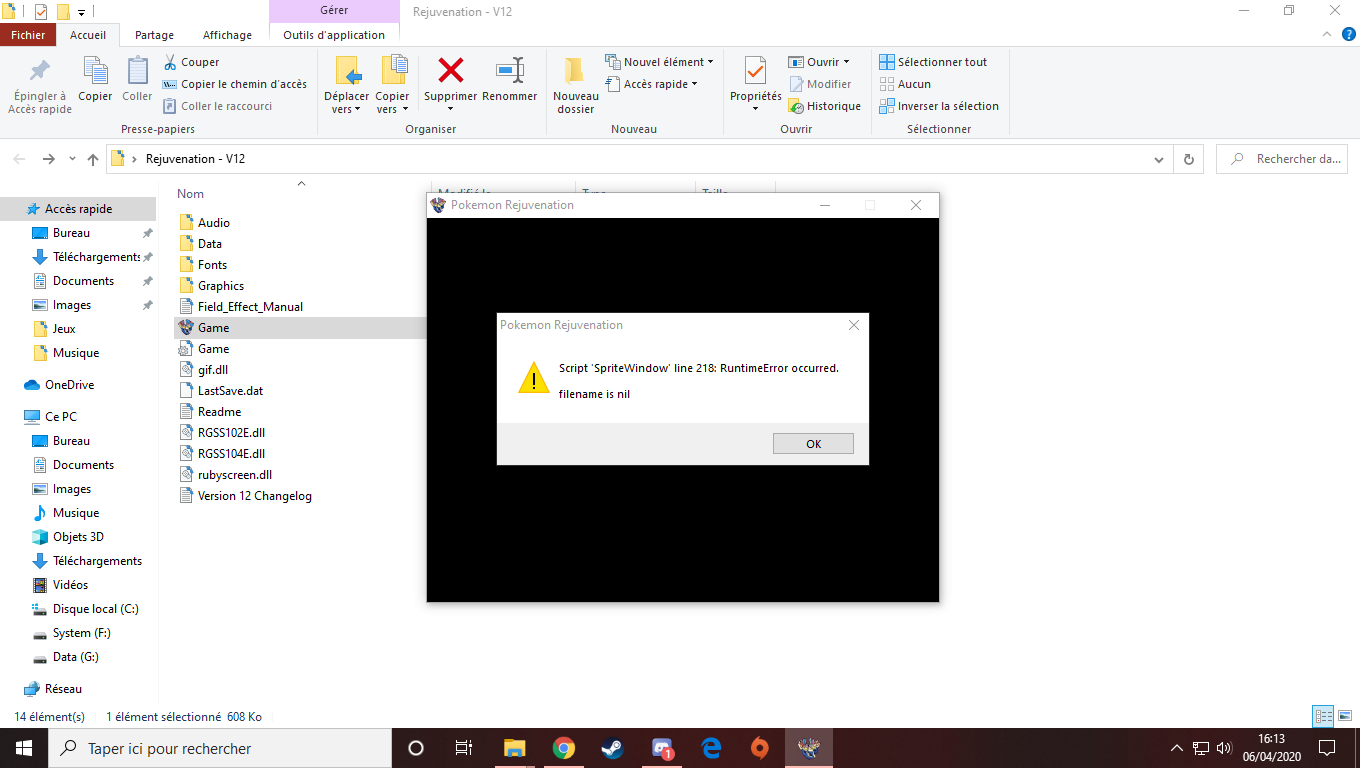Click the refresh button
The image size is (1360, 768).
pos(1188,159)
